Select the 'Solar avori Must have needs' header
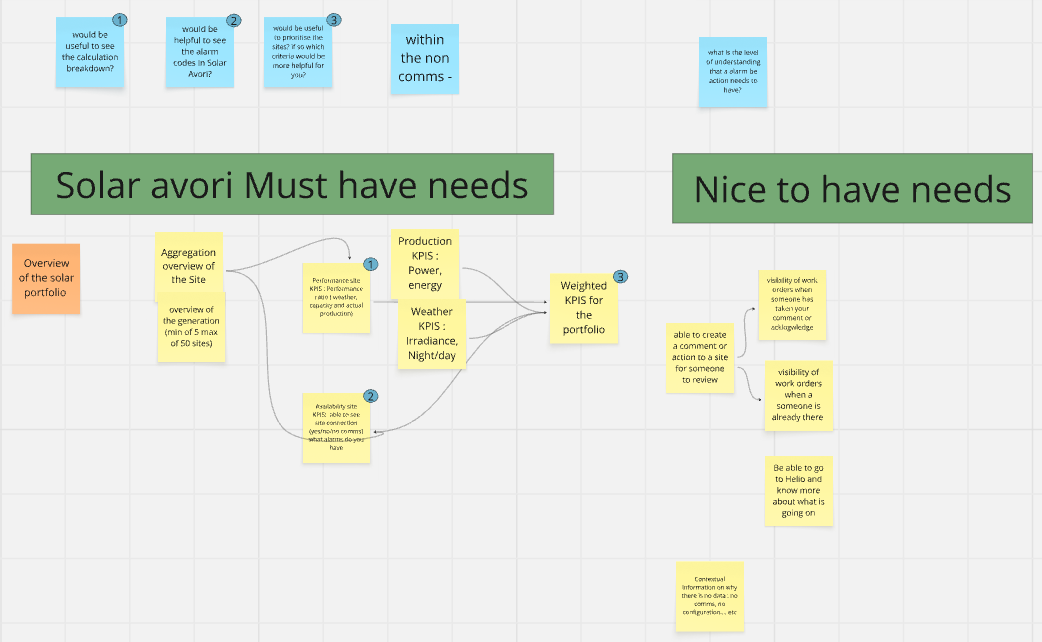Image resolution: width=1042 pixels, height=642 pixels. 291,184
